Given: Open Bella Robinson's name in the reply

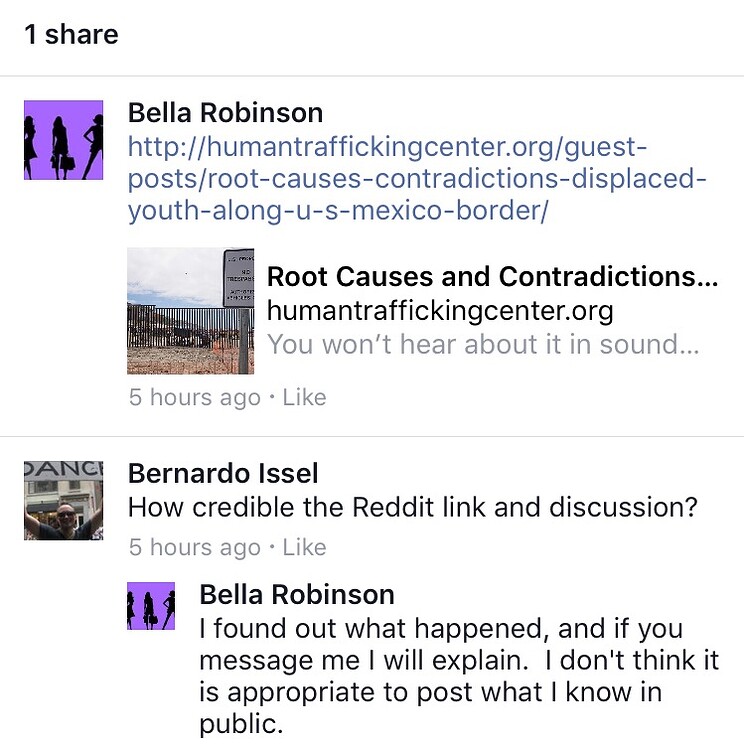Looking at the screenshot, I should click(297, 595).
